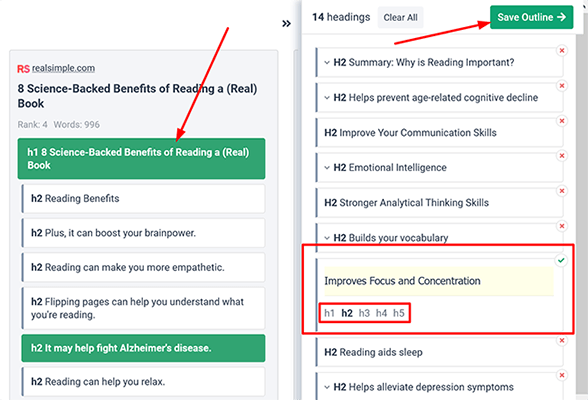This screenshot has height=400, width=588.
Task: Remove the Improve Your Communication Skills heading
Action: pyautogui.click(x=562, y=121)
